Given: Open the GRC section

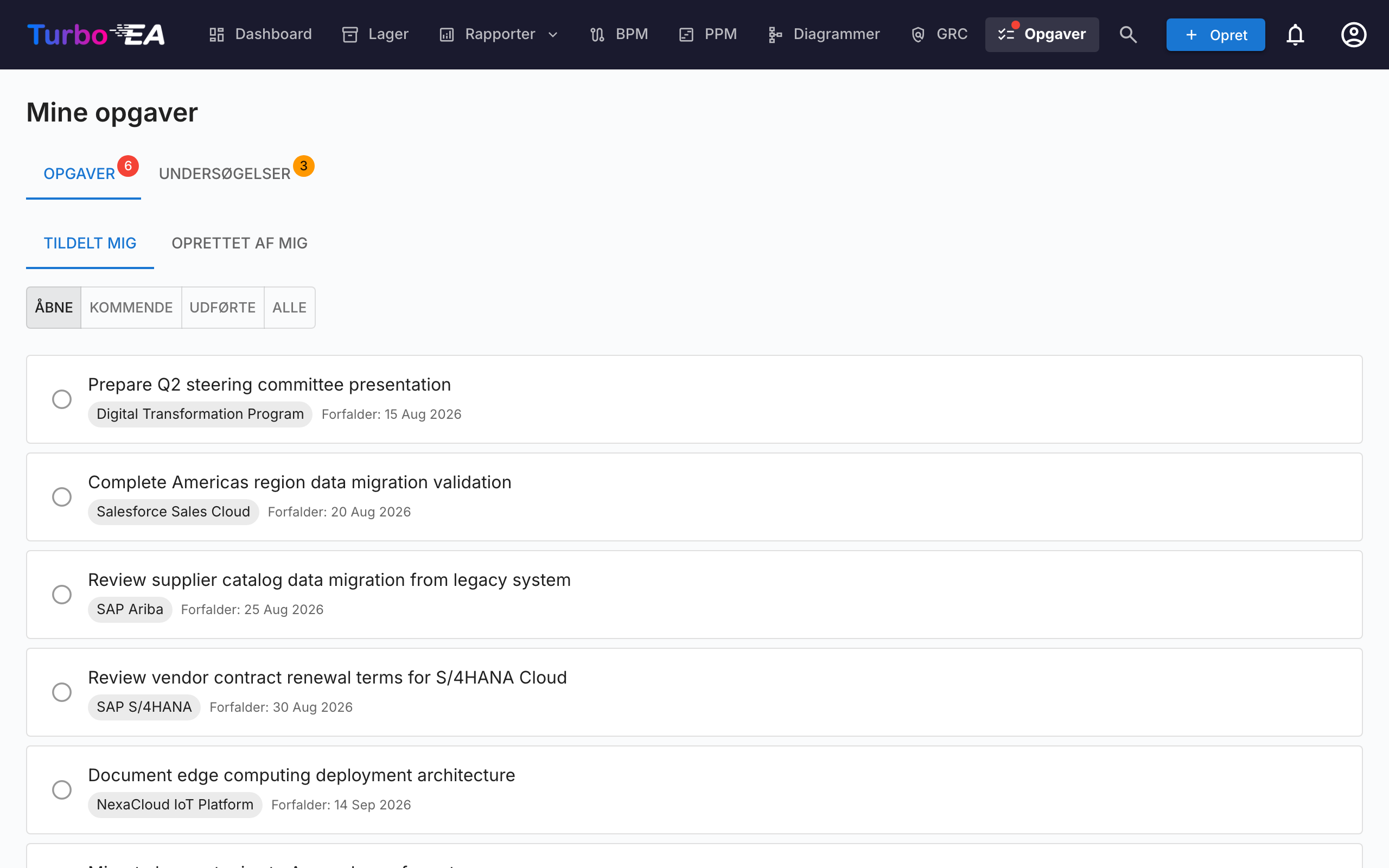Looking at the screenshot, I should [x=939, y=34].
